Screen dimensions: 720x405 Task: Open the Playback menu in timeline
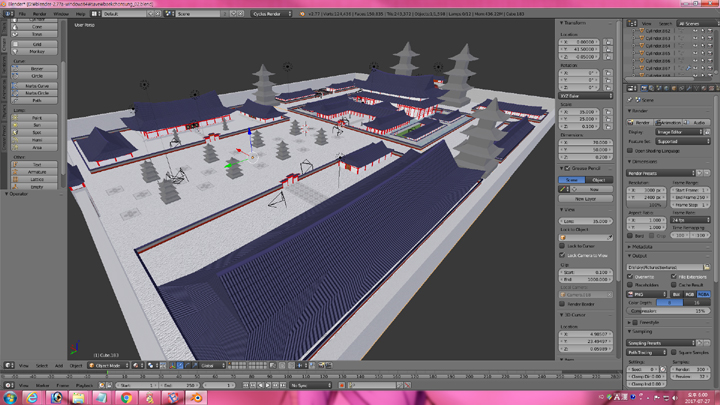pos(84,385)
